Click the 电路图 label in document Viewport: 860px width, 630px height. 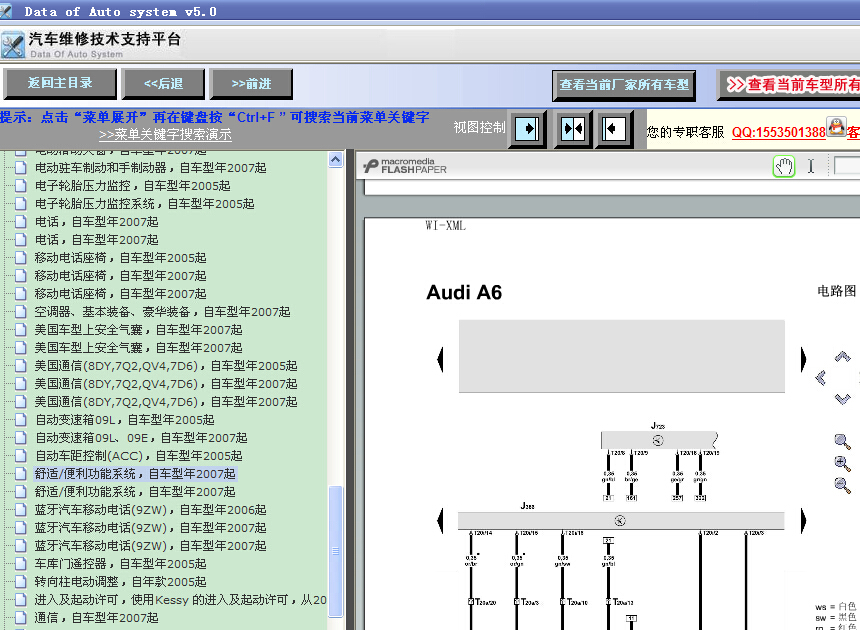836,291
